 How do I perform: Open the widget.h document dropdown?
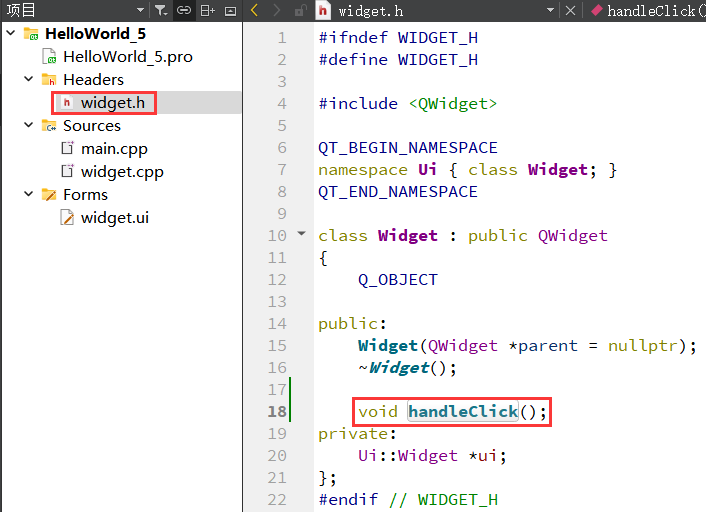[x=550, y=10]
